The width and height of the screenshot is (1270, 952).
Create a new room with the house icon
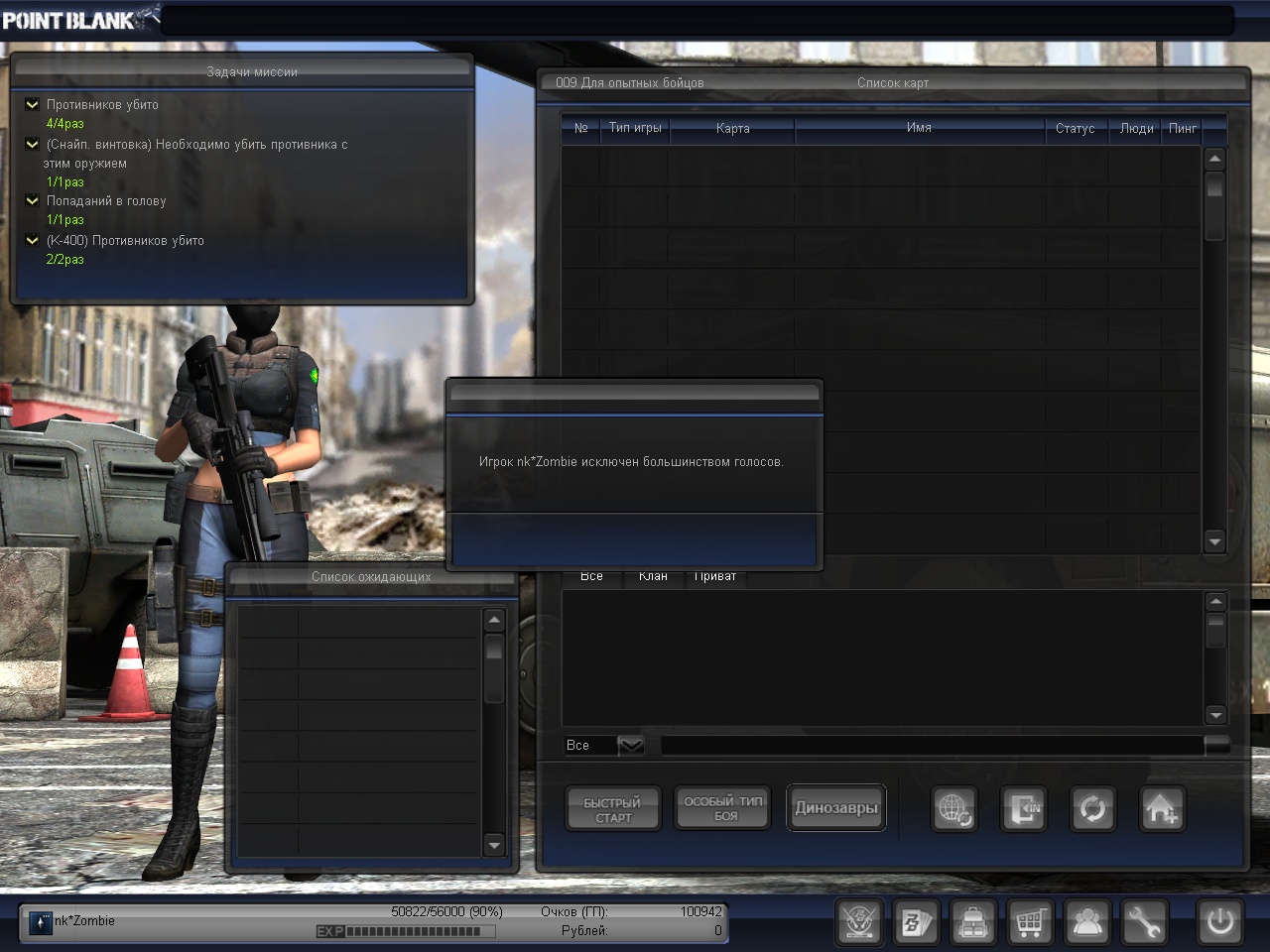tap(1162, 809)
